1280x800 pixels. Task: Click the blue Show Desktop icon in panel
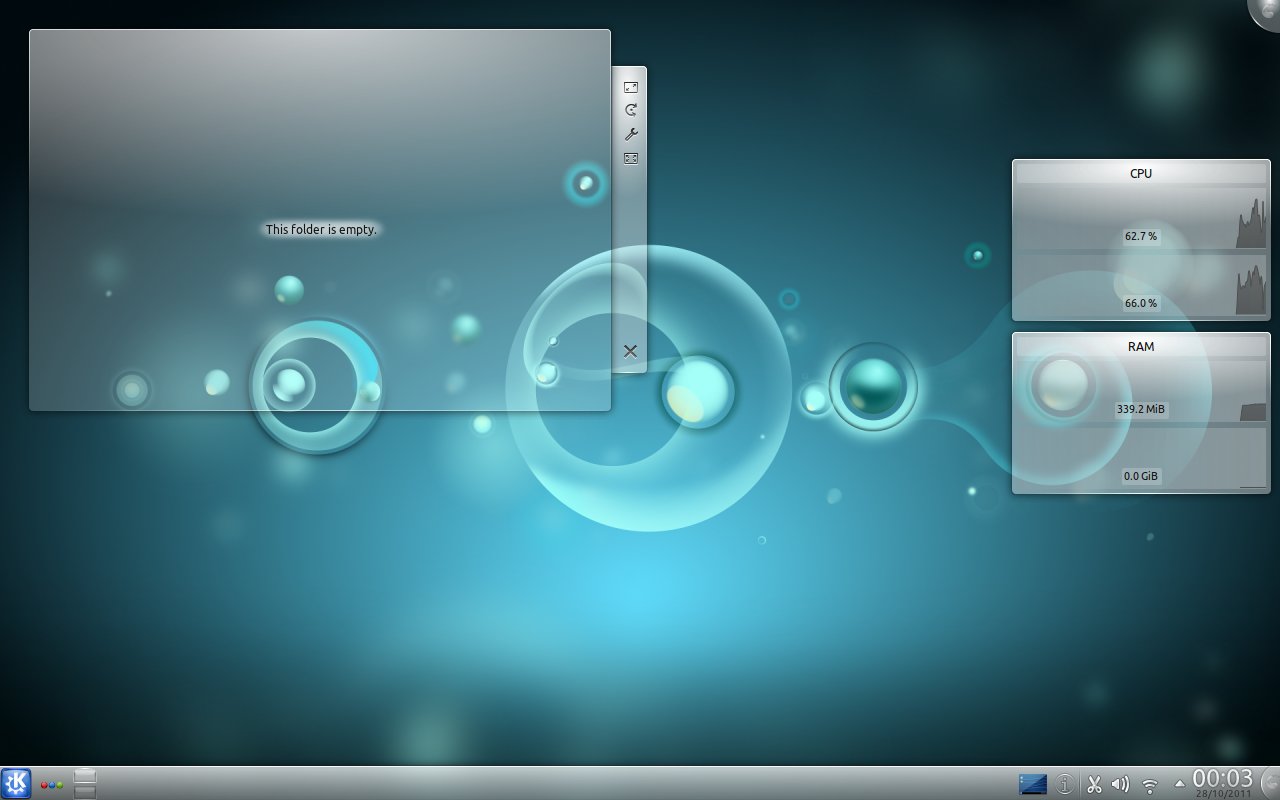coord(1033,784)
